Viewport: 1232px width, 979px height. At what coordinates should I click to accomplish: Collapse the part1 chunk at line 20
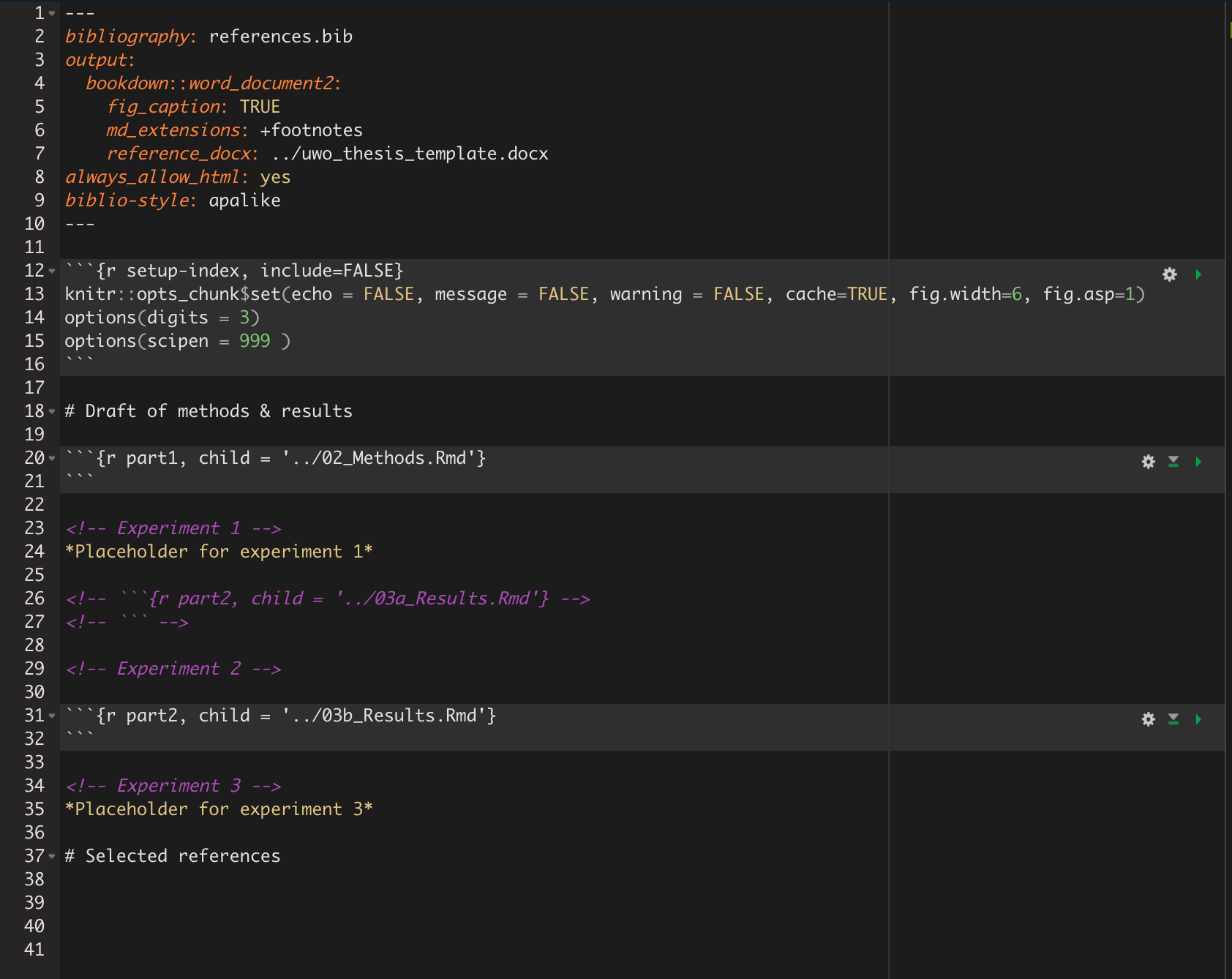pos(52,459)
